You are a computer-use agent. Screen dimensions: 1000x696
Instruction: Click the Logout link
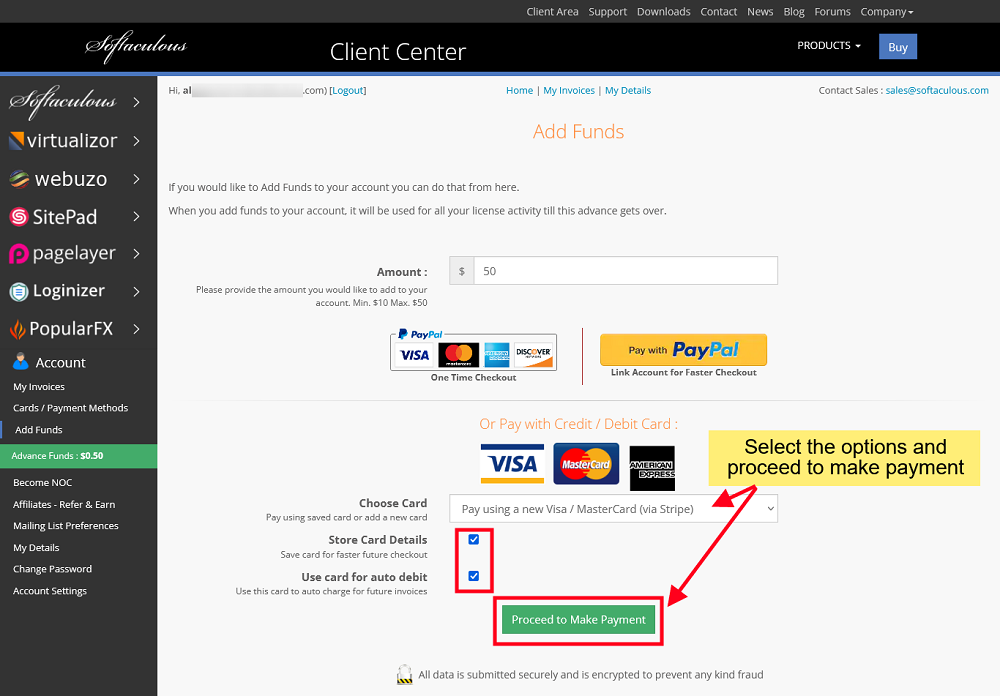(348, 91)
